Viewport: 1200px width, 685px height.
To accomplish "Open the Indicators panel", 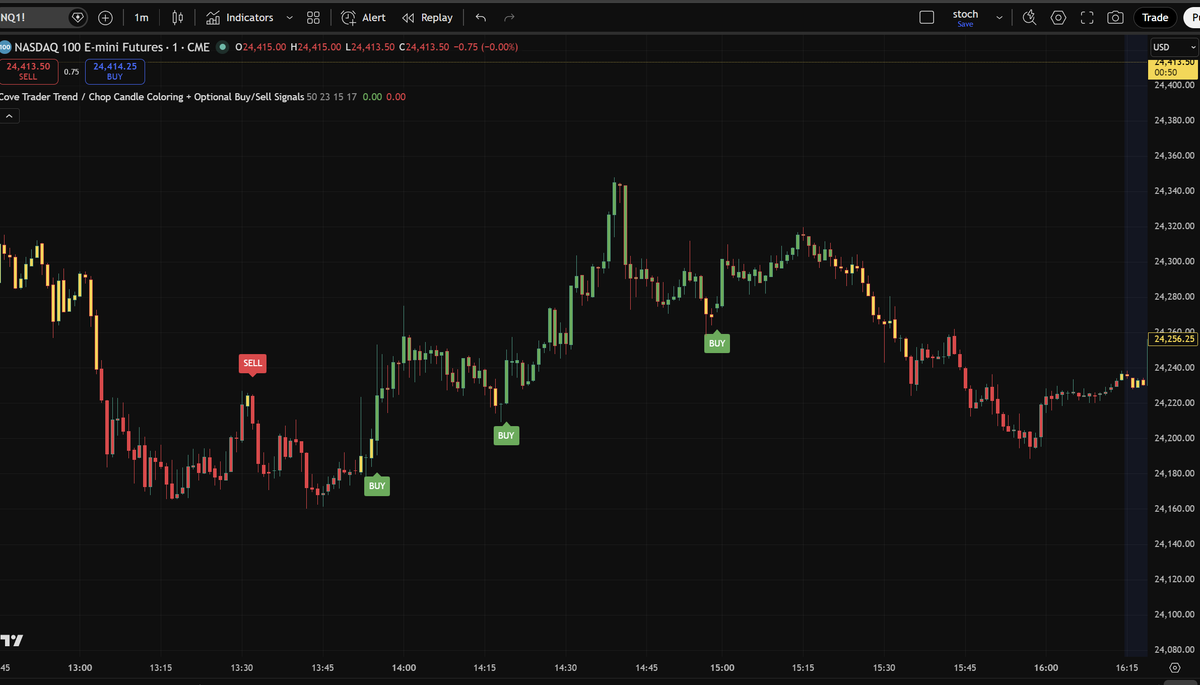I will pyautogui.click(x=240, y=17).
